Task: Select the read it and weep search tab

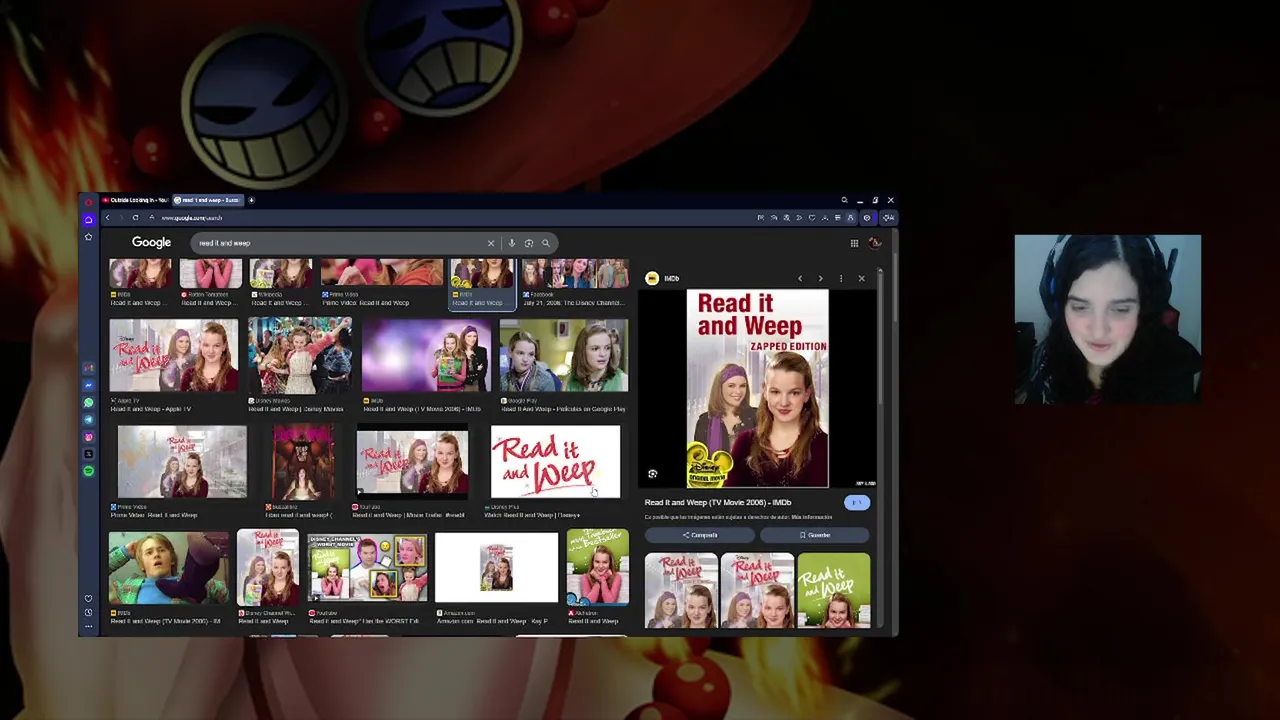Action: point(209,200)
